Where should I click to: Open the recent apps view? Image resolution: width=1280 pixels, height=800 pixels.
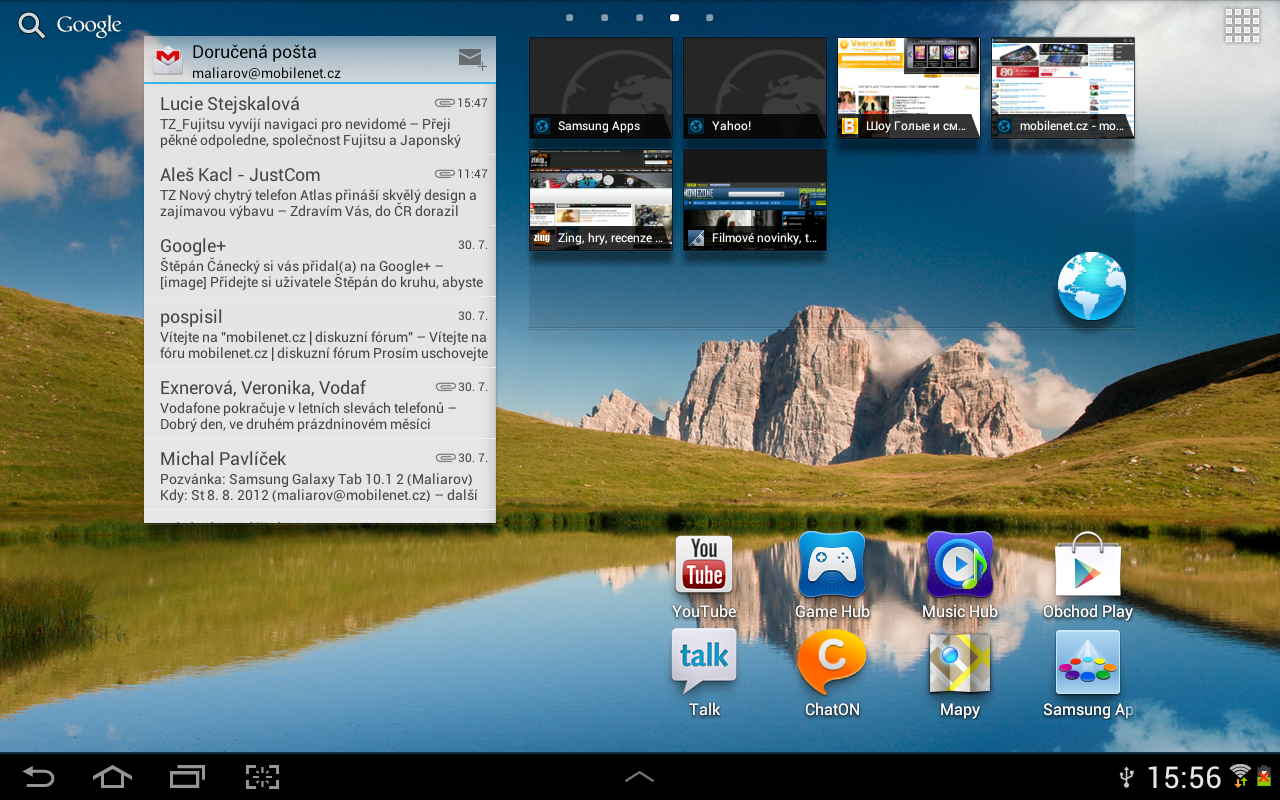click(x=186, y=777)
